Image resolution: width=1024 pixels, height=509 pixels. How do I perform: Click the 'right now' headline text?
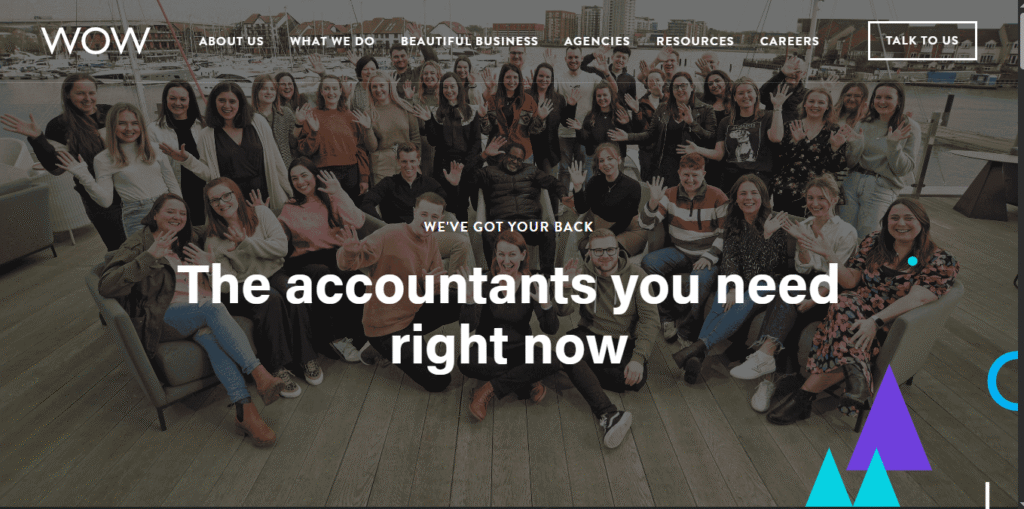coord(509,346)
